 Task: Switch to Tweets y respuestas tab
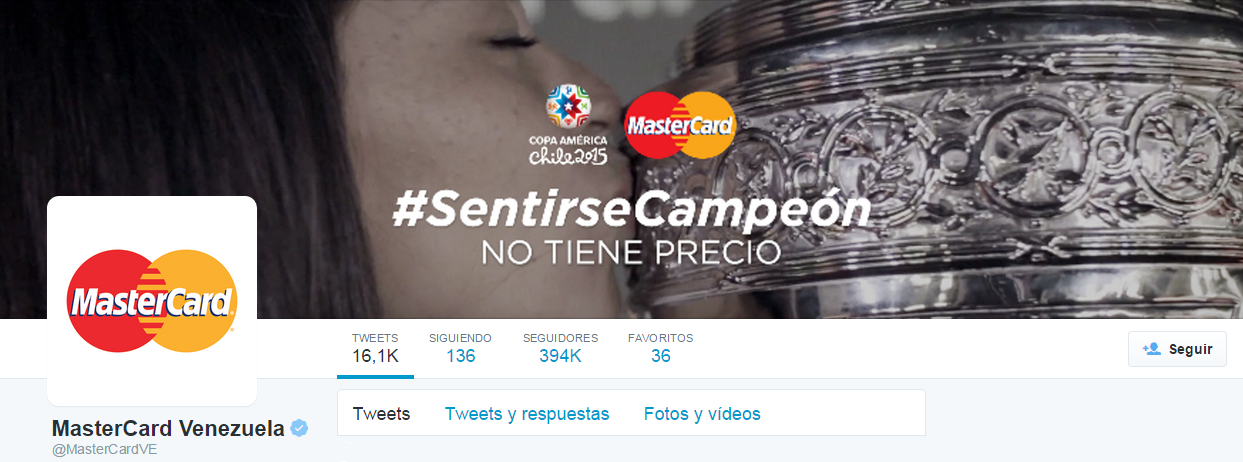pyautogui.click(x=527, y=413)
